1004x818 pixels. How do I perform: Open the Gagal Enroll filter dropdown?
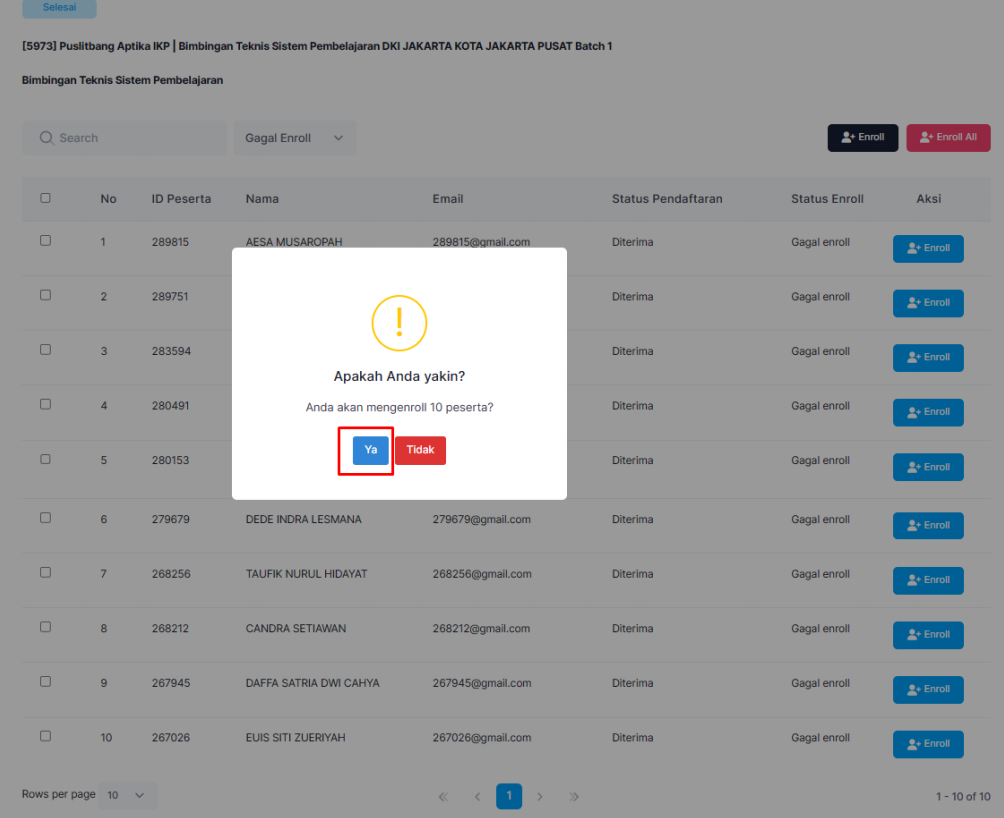pyautogui.click(x=294, y=138)
